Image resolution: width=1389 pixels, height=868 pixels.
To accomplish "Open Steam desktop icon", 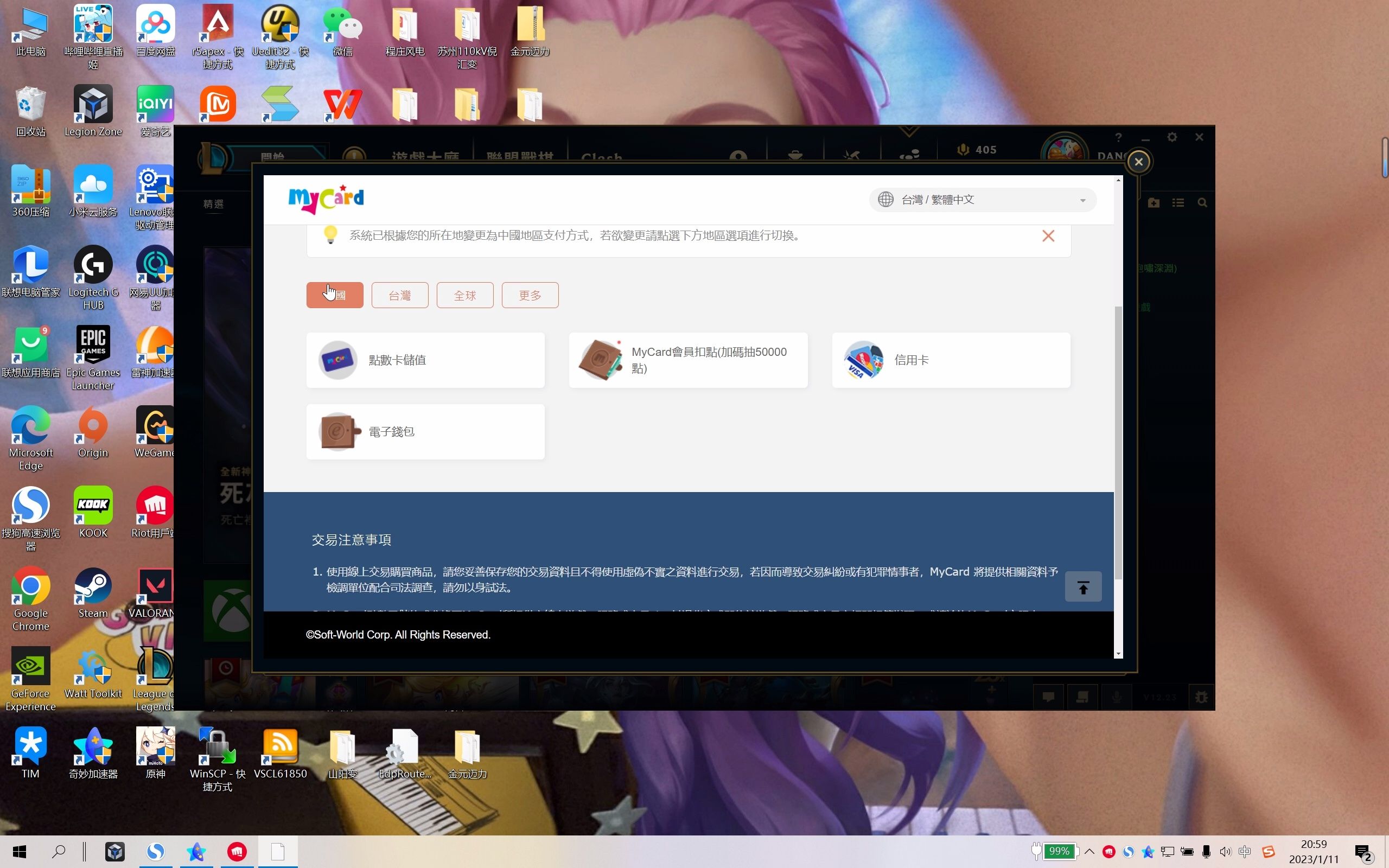I will (x=93, y=593).
